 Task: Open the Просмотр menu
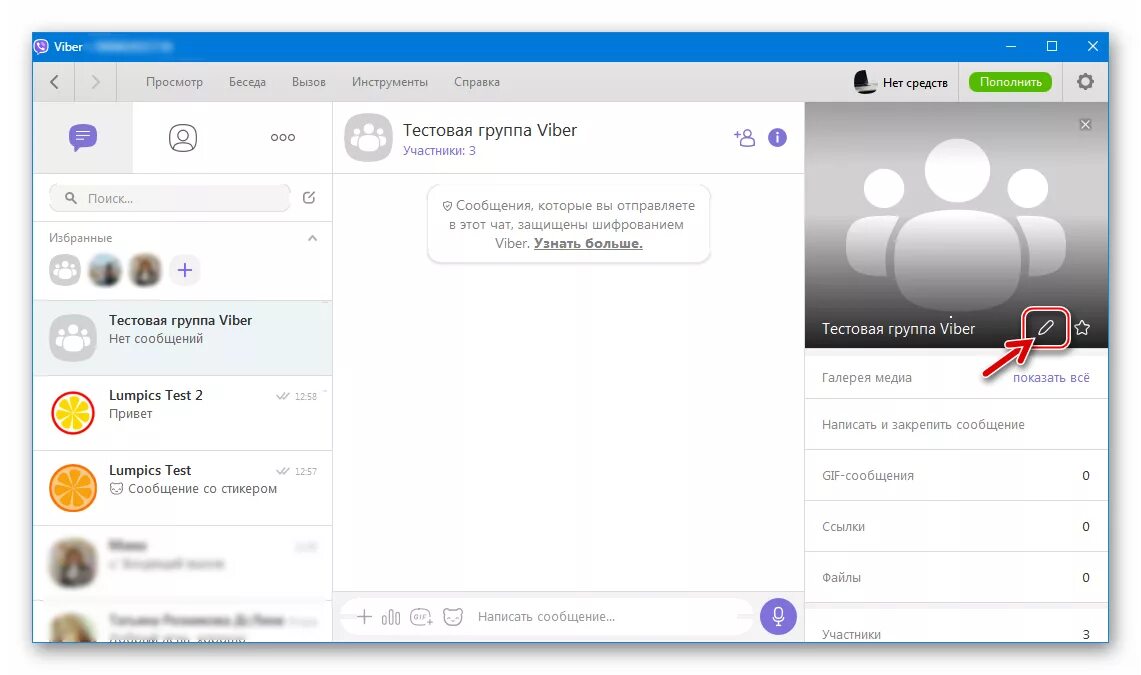pyautogui.click(x=174, y=81)
